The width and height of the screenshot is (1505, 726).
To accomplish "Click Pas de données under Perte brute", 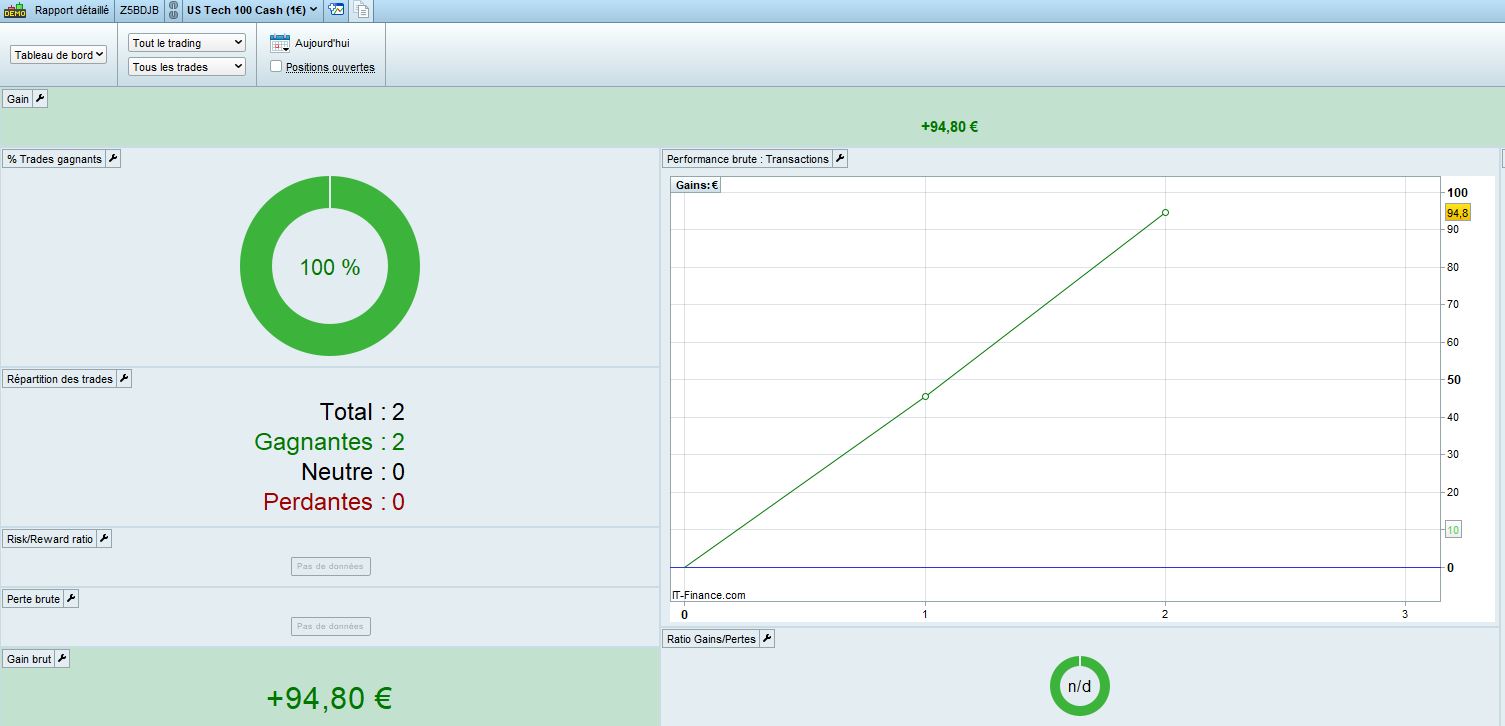I will coord(331,626).
